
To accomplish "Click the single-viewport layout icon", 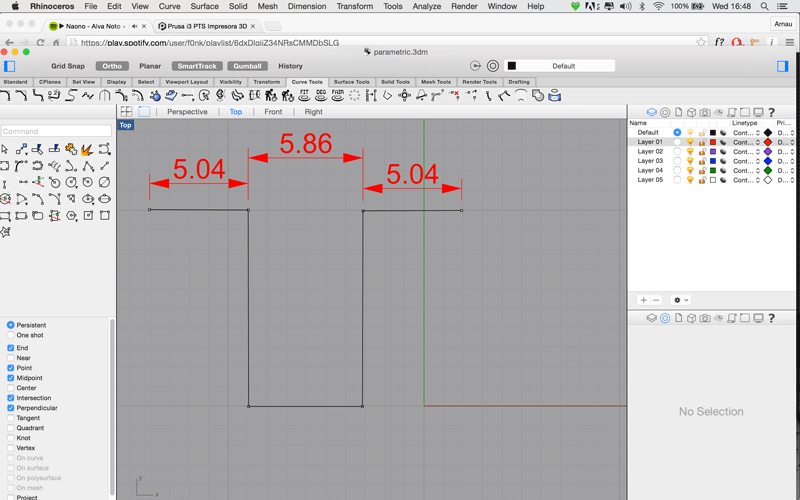I will [x=144, y=112].
